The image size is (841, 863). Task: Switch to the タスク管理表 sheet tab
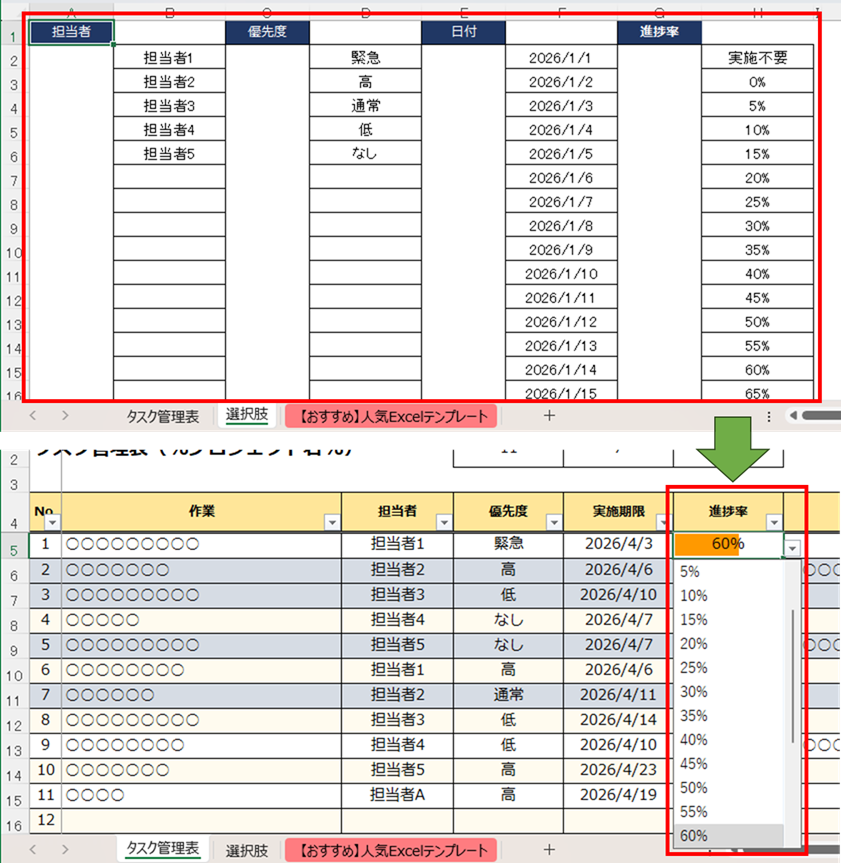(160, 849)
